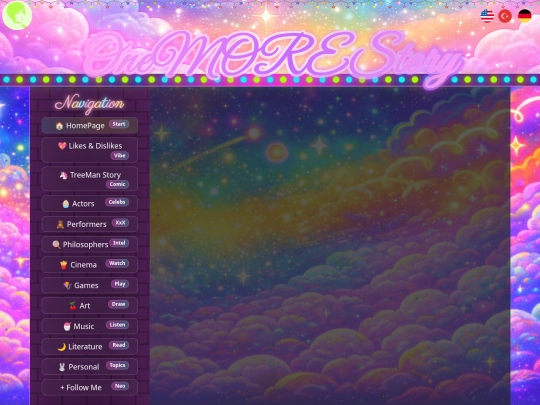The height and width of the screenshot is (405, 540).
Task: Click the fries icon beside Cinema
Action: pos(63,265)
